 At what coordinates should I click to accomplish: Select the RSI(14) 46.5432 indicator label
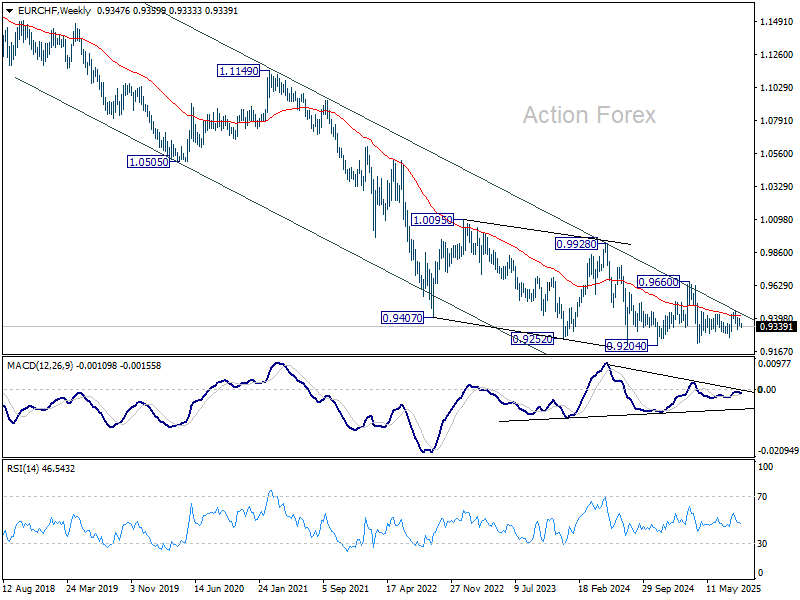(x=40, y=467)
